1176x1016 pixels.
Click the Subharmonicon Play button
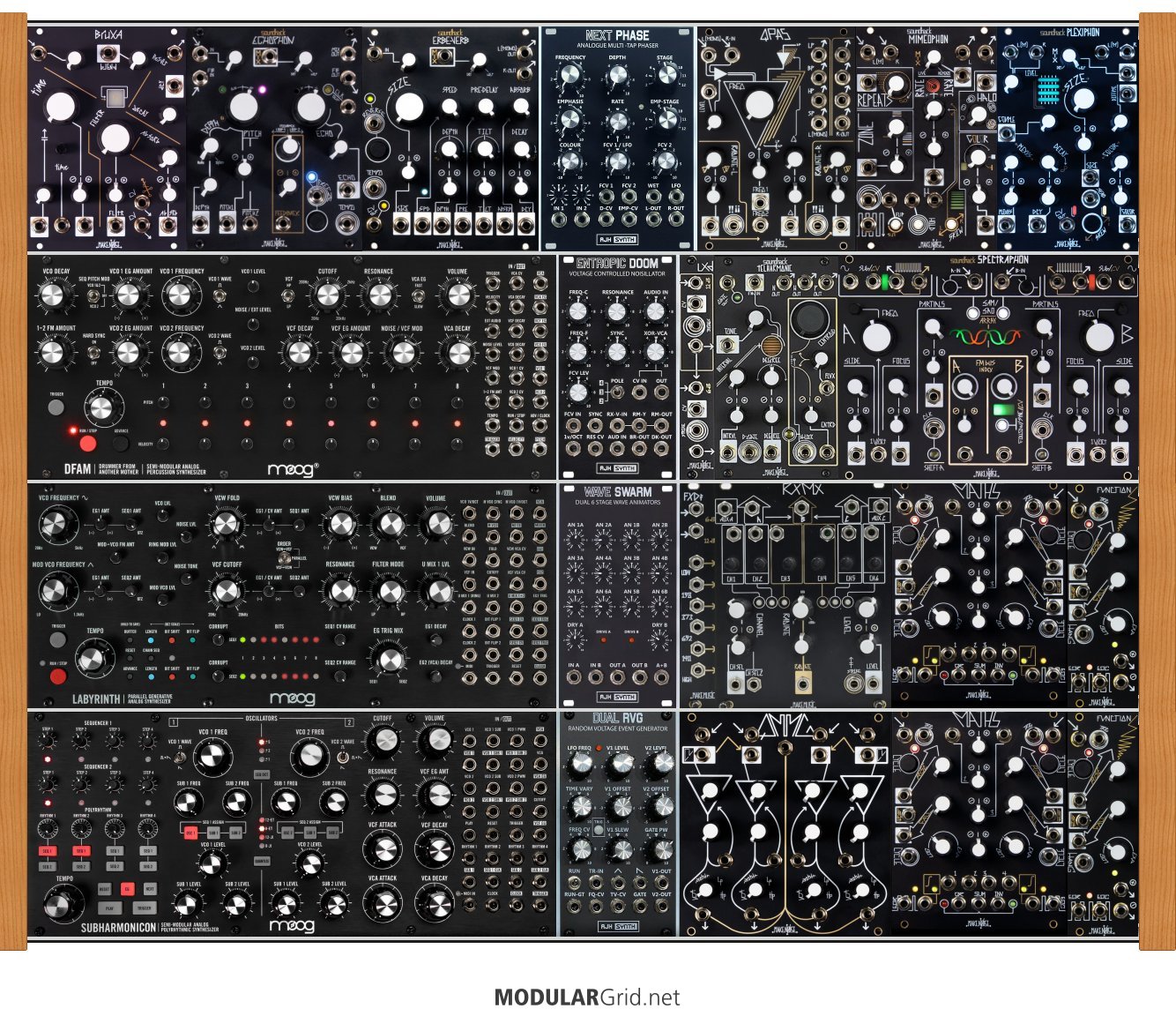tap(108, 908)
